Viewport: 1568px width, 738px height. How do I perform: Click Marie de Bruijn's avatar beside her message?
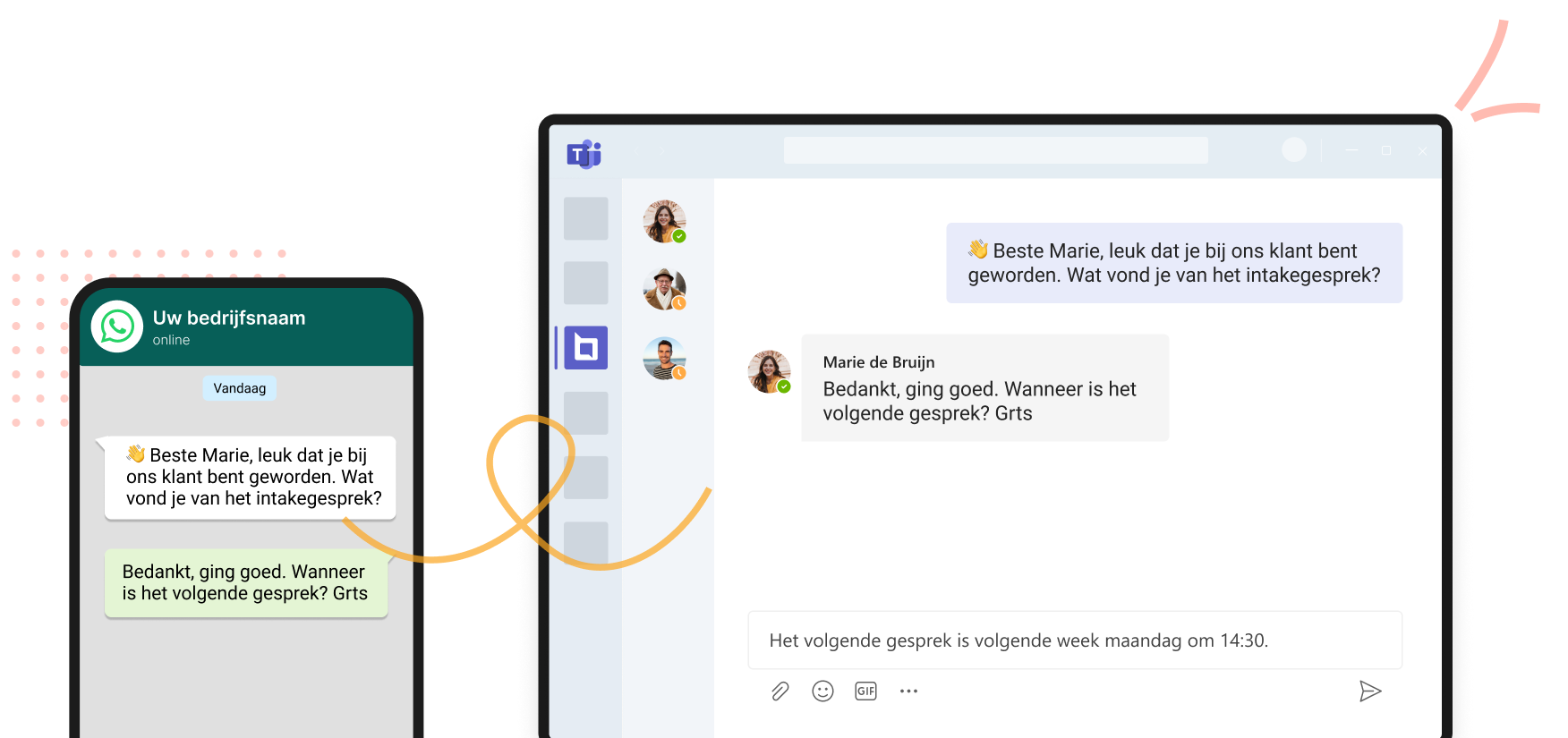click(x=770, y=372)
